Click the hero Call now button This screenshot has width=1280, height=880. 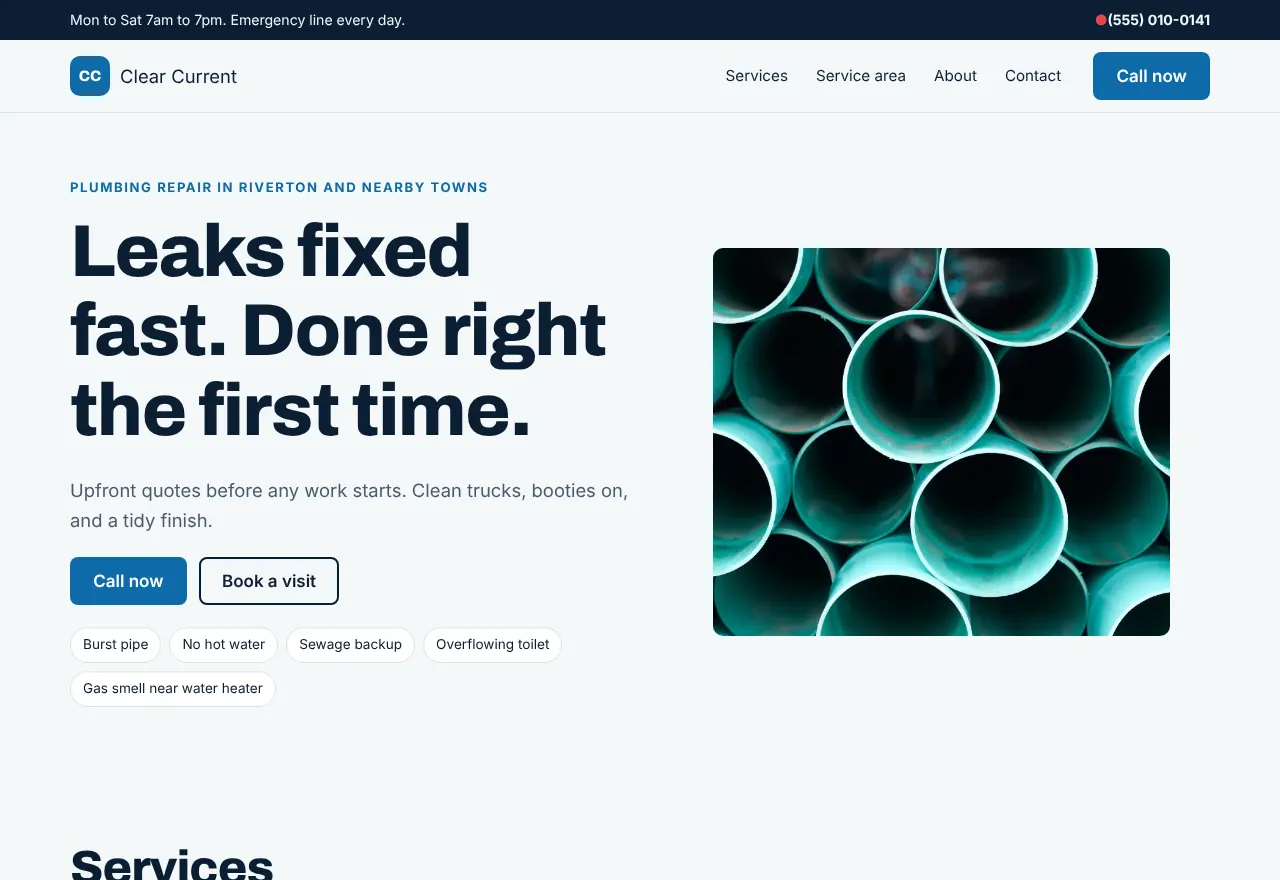click(x=128, y=581)
